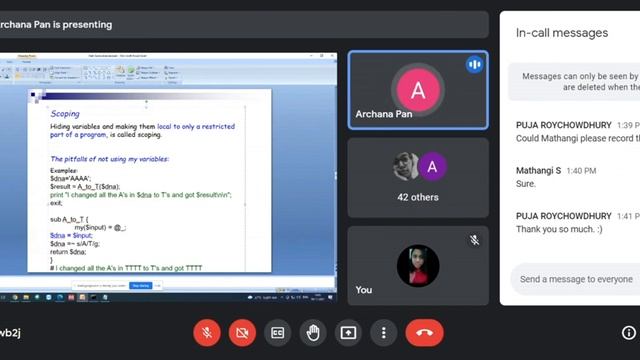This screenshot has height=360, width=640.
Task: Click the 42 others label
Action: pos(418,197)
